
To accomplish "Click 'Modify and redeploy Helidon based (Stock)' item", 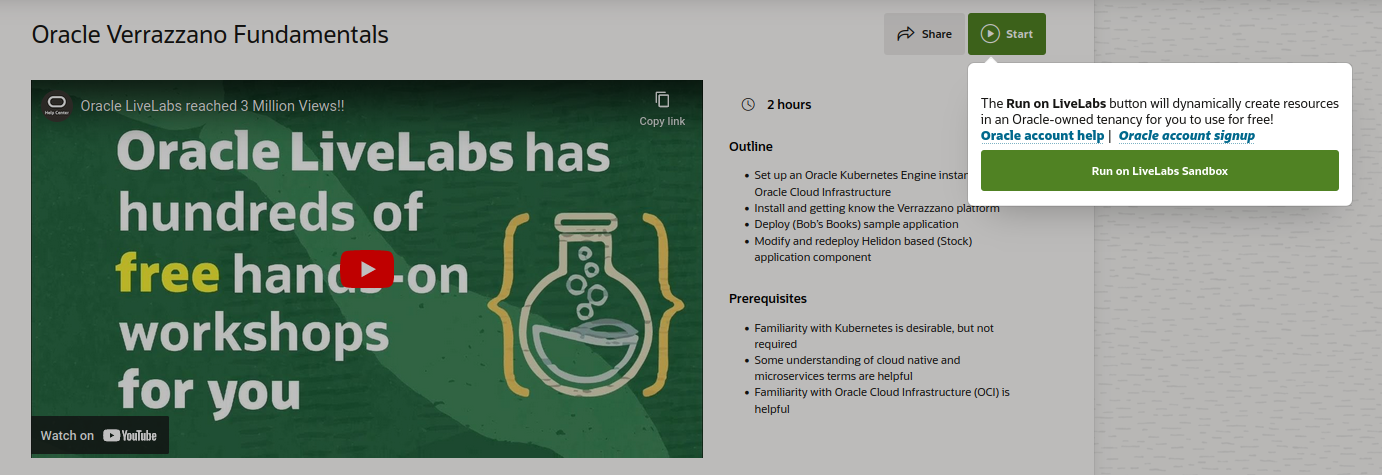I will coord(863,249).
